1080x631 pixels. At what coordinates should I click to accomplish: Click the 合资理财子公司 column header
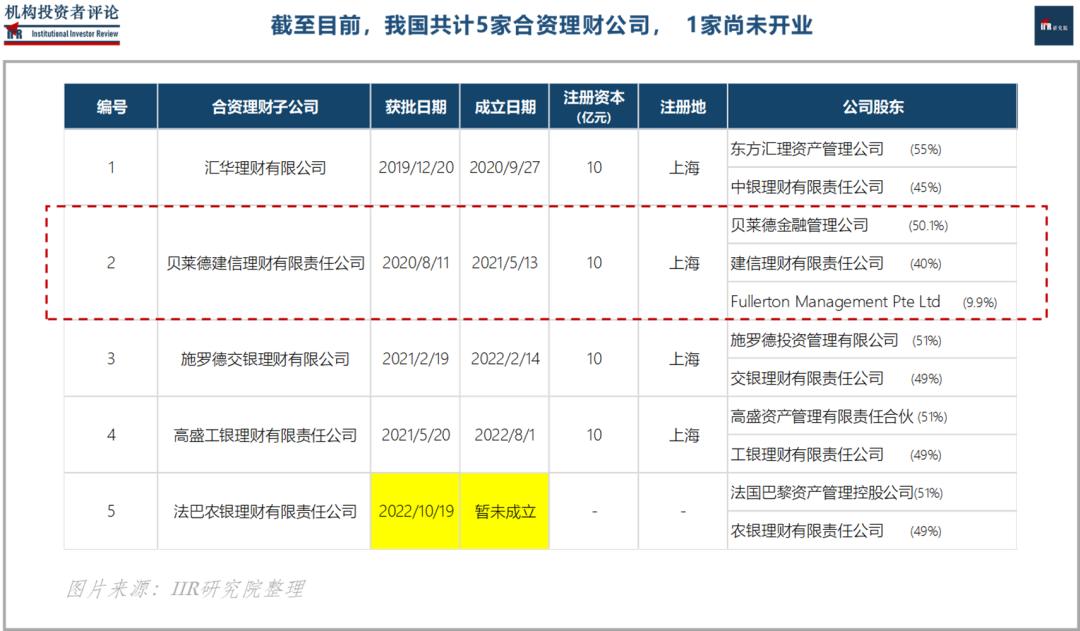264,106
